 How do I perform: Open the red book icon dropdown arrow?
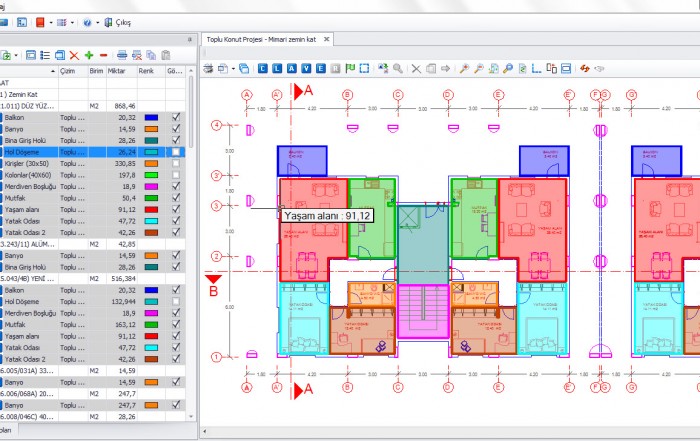pyautogui.click(x=50, y=21)
